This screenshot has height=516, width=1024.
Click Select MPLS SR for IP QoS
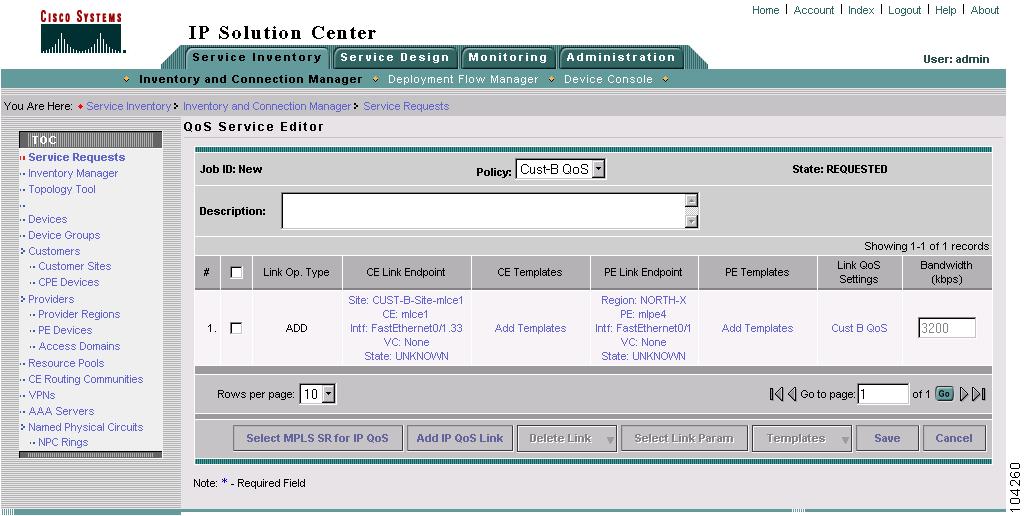pos(317,438)
